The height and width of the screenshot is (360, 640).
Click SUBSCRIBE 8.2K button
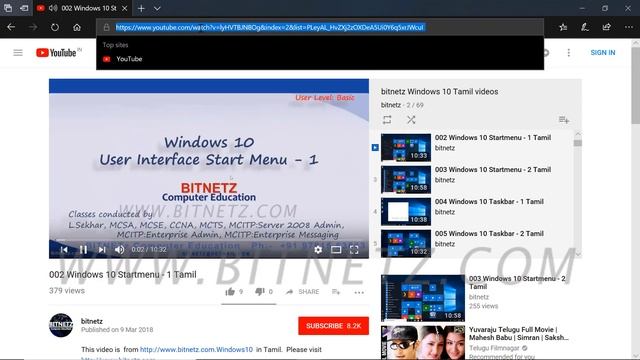pyautogui.click(x=333, y=326)
